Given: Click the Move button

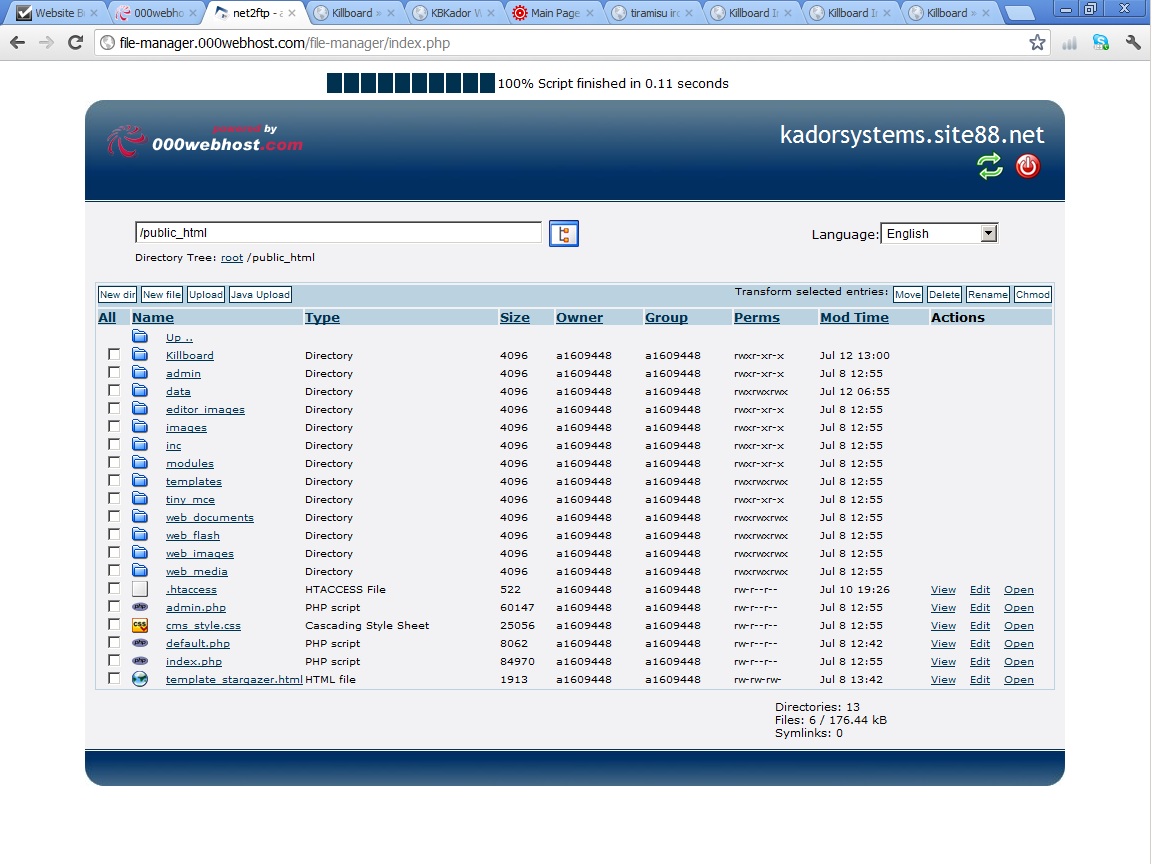Looking at the screenshot, I should coord(907,295).
